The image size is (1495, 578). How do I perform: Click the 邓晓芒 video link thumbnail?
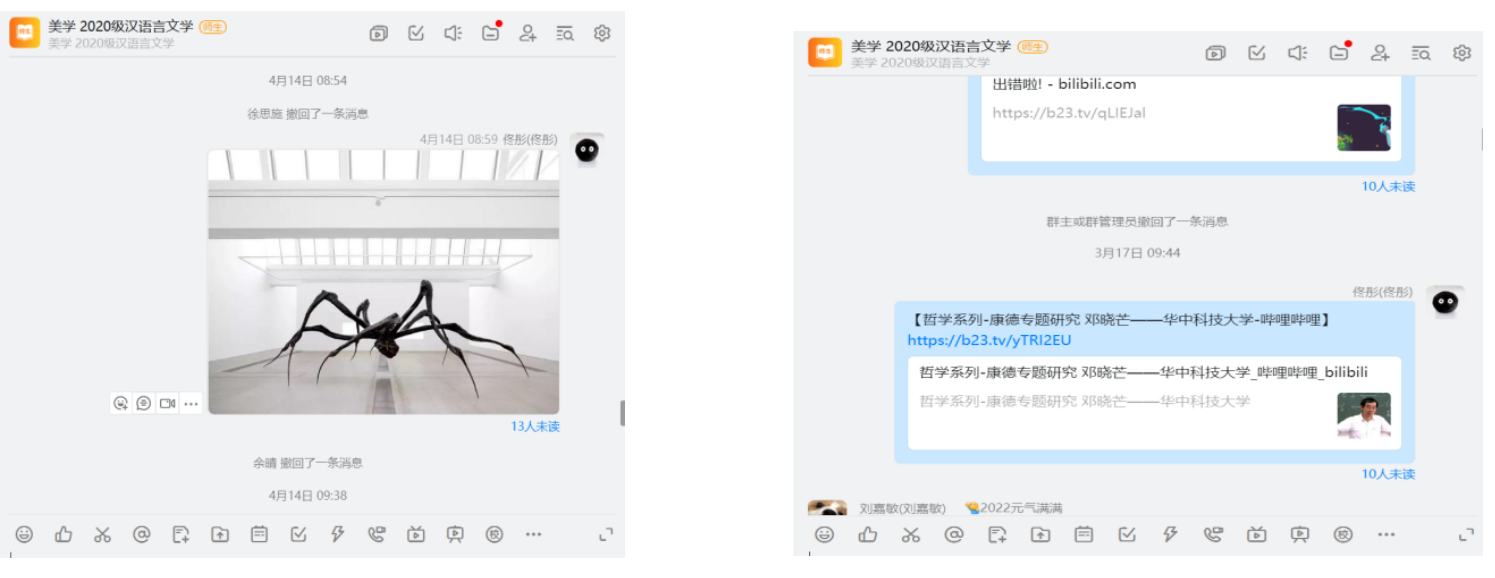[x=1364, y=416]
